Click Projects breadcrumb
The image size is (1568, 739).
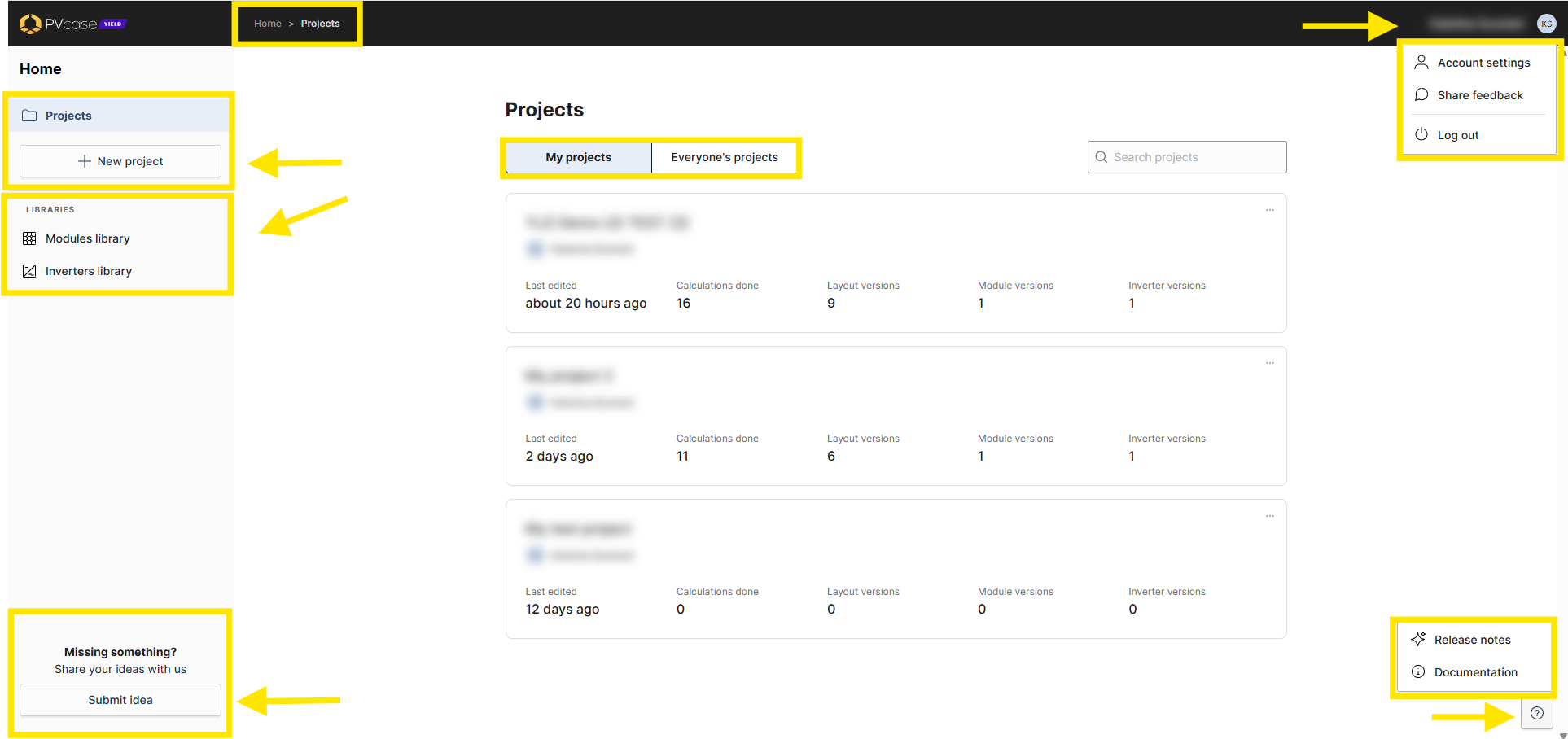click(320, 24)
